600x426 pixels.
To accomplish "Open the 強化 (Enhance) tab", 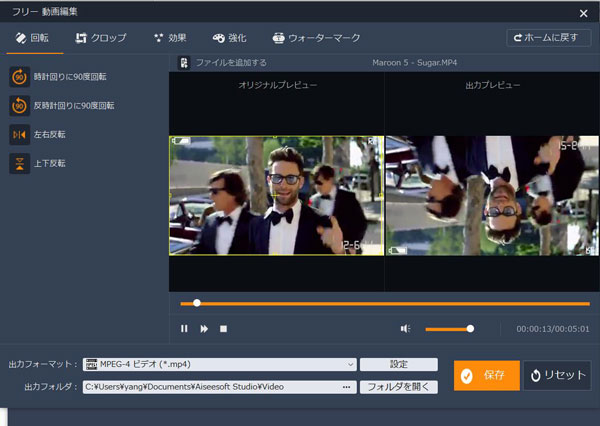I will tap(230, 38).
